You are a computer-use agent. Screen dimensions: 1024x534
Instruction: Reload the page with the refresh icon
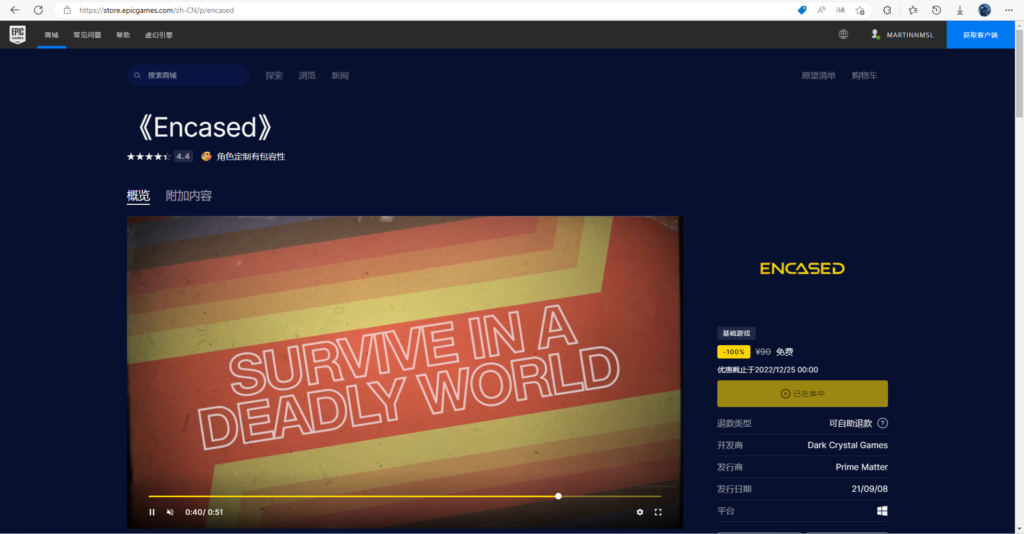click(x=38, y=10)
